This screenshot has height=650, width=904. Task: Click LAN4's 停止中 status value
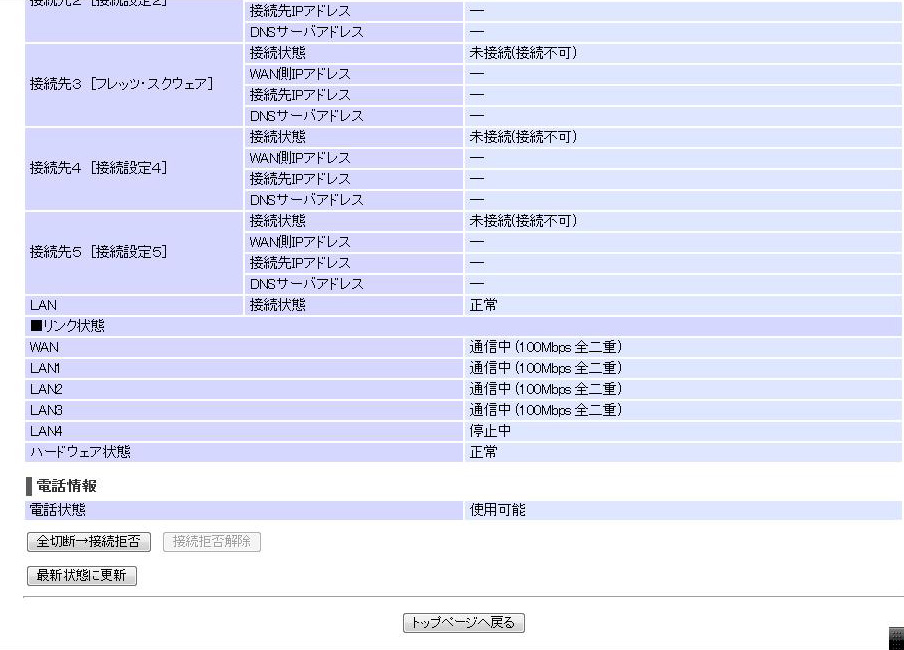[490, 431]
